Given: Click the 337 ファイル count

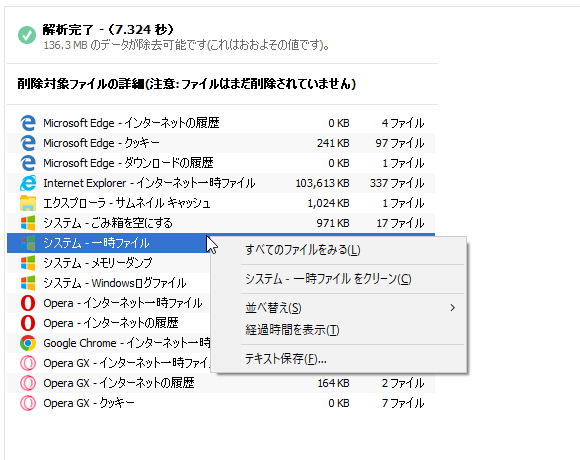Looking at the screenshot, I should 397,183.
